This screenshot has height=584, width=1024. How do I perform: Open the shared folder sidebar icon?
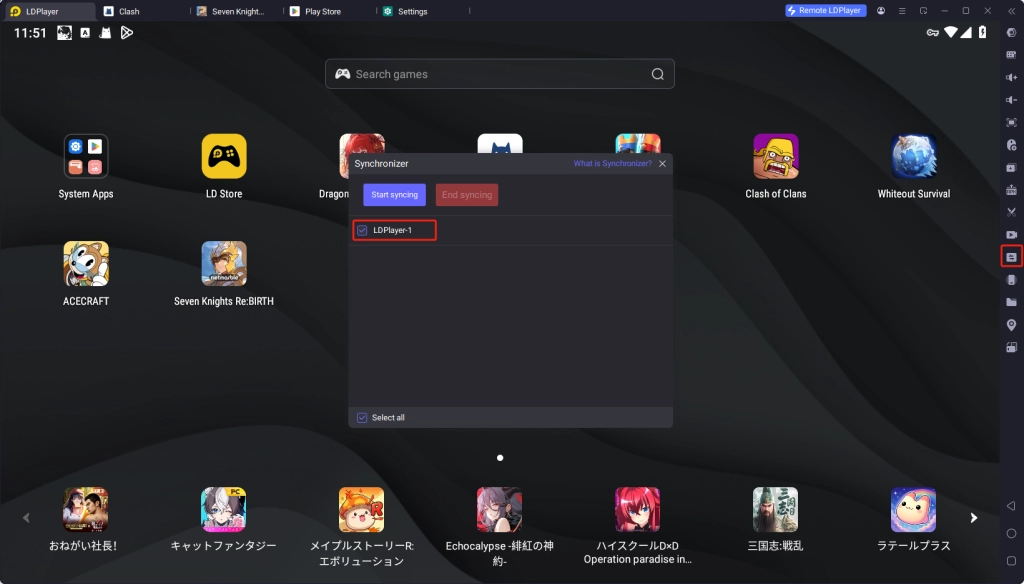pos(1011,302)
